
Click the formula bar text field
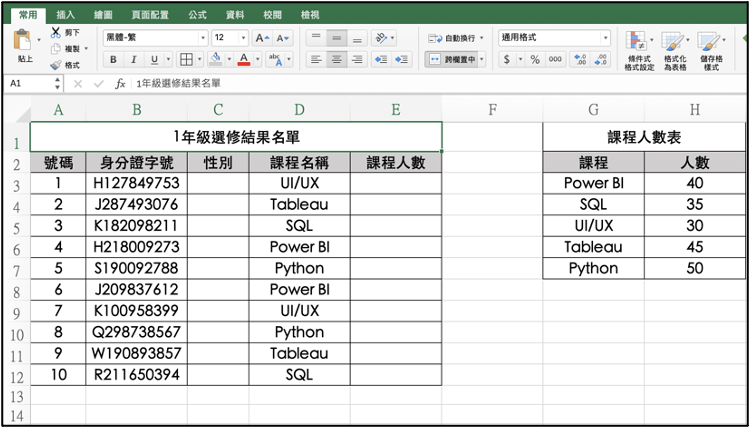click(x=438, y=84)
